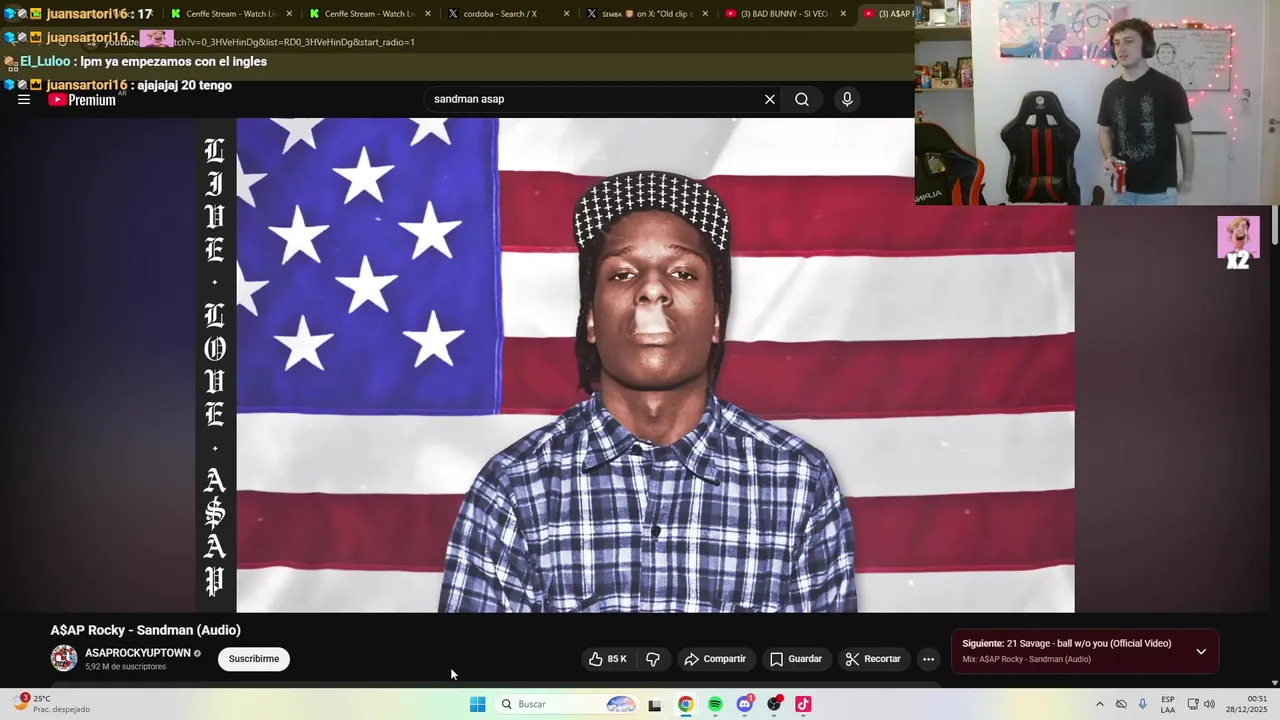Open Google Chrome from the taskbar
This screenshot has width=1280, height=720.
(x=686, y=705)
